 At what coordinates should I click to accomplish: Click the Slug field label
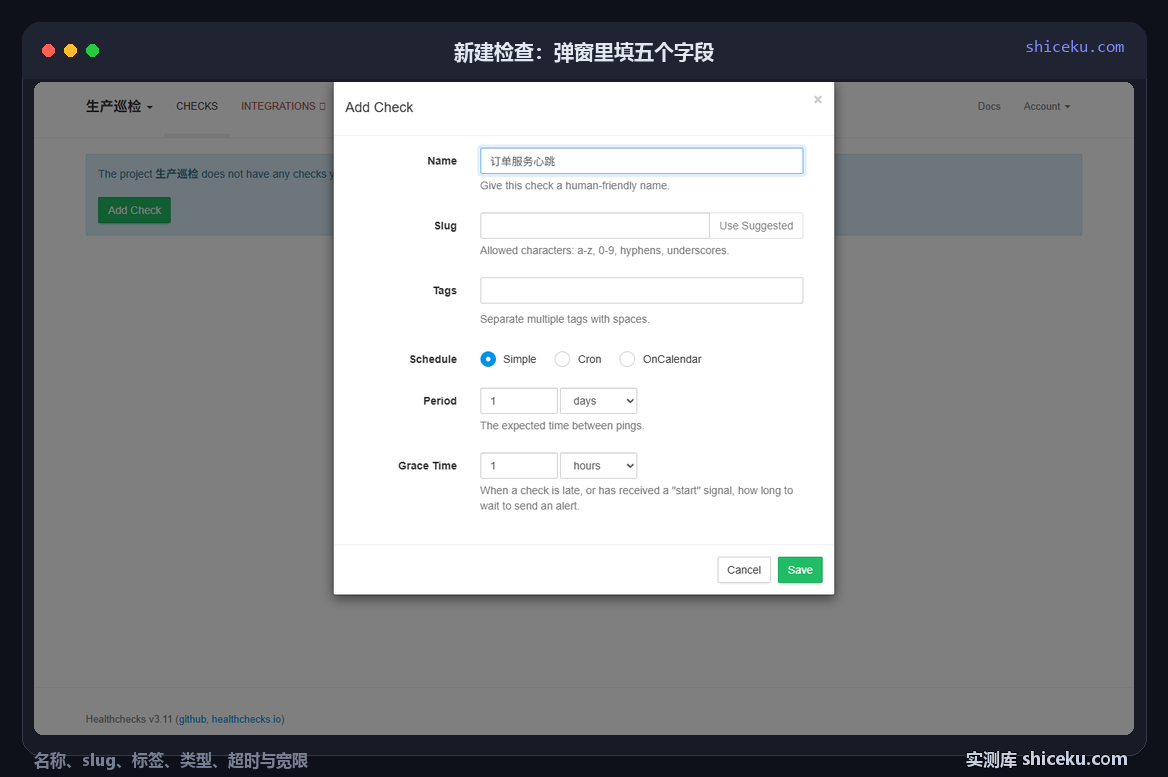[x=445, y=226]
